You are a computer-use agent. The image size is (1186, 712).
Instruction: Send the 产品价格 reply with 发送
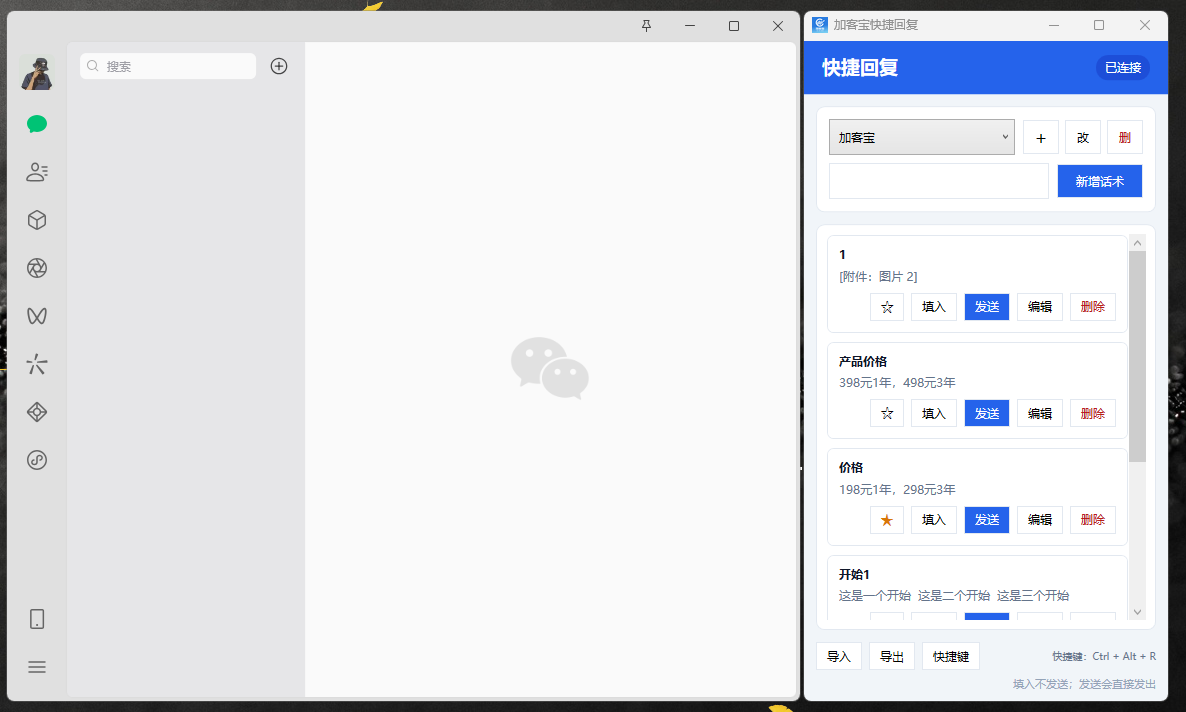pyautogui.click(x=986, y=414)
